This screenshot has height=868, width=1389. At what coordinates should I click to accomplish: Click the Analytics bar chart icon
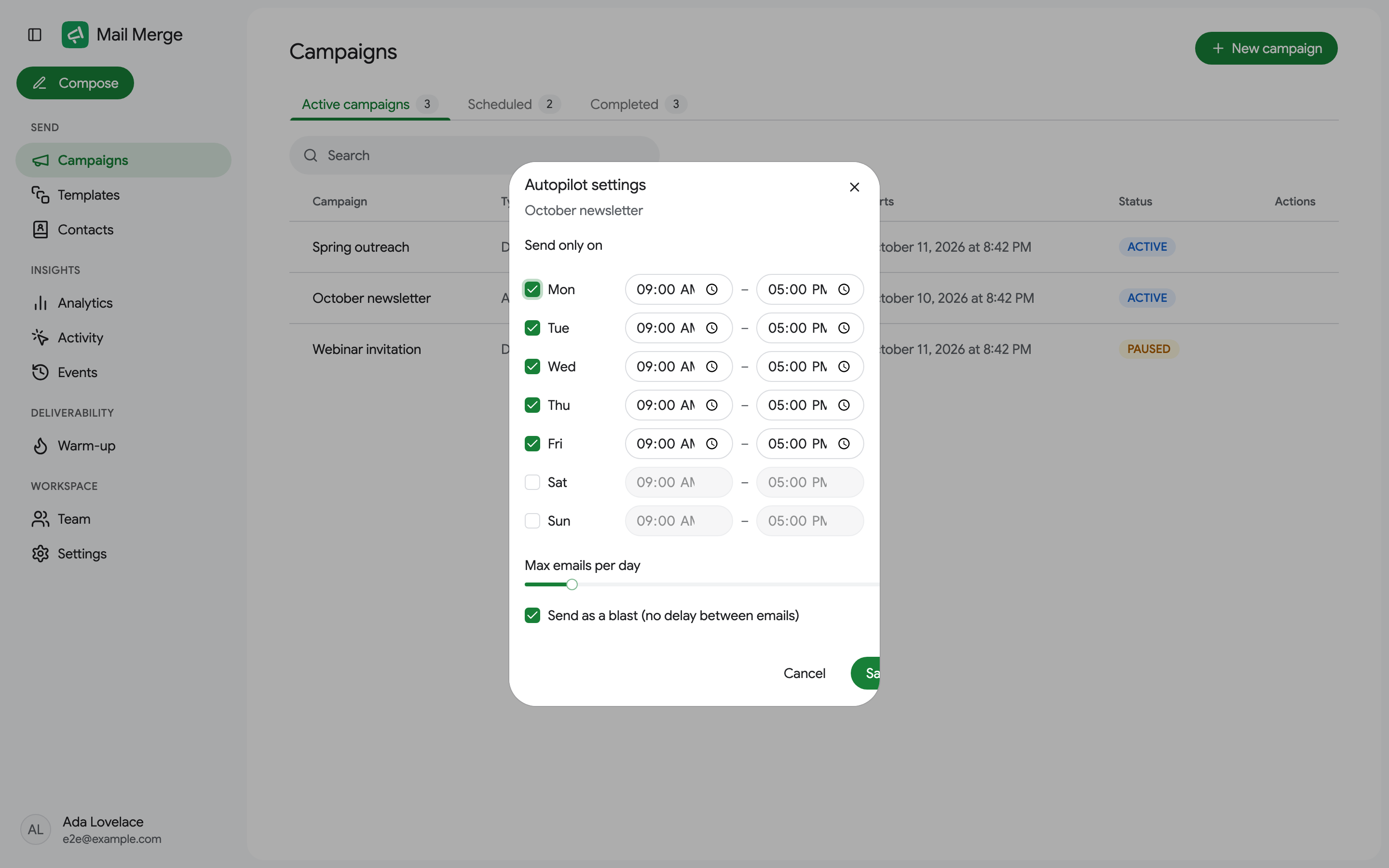click(x=40, y=302)
